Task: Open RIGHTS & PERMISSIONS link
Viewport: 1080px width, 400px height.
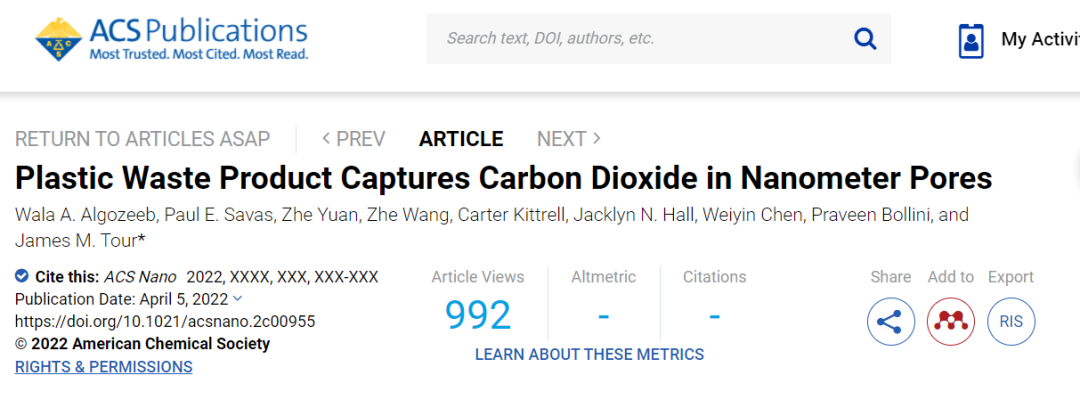Action: point(104,367)
